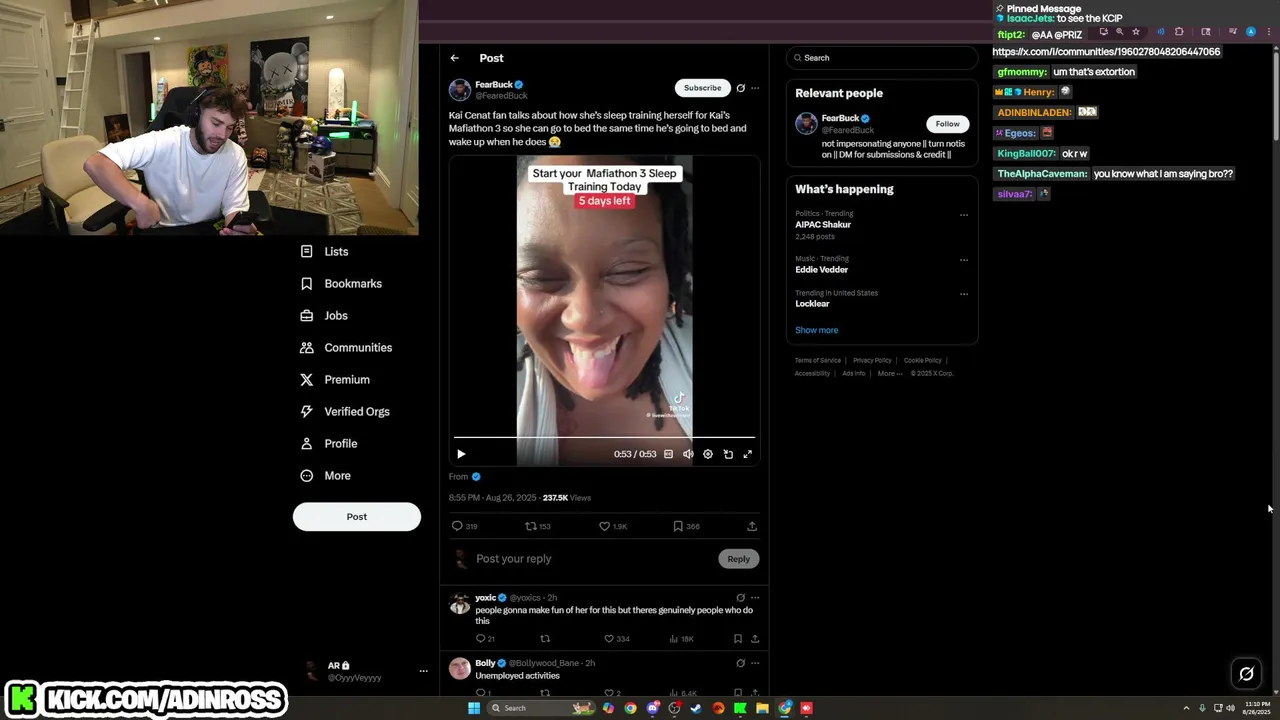This screenshot has width=1280, height=720.
Task: Open AIPAC Shakur trending topic
Action: pyautogui.click(x=823, y=225)
